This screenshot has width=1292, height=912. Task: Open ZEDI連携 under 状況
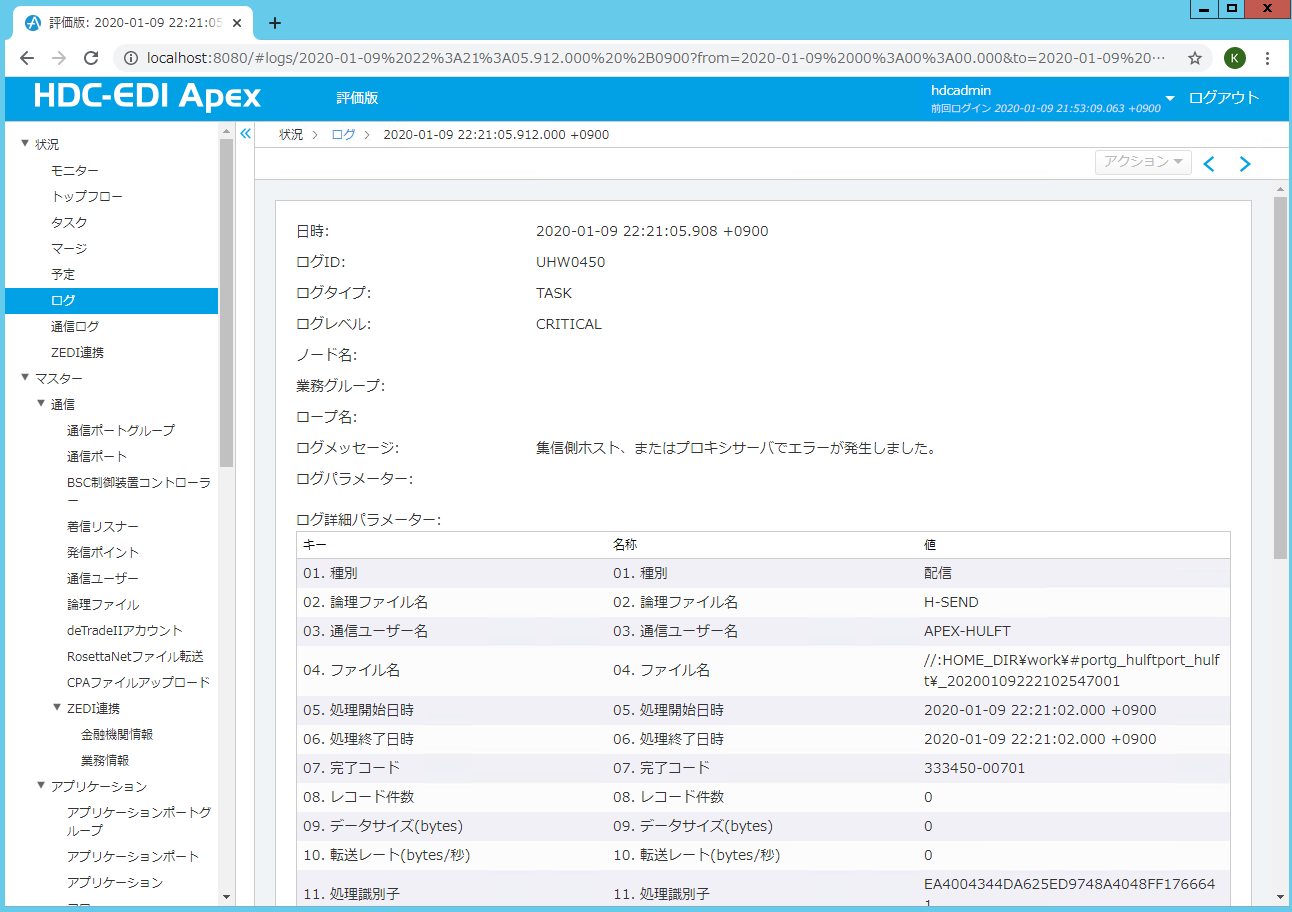click(77, 352)
